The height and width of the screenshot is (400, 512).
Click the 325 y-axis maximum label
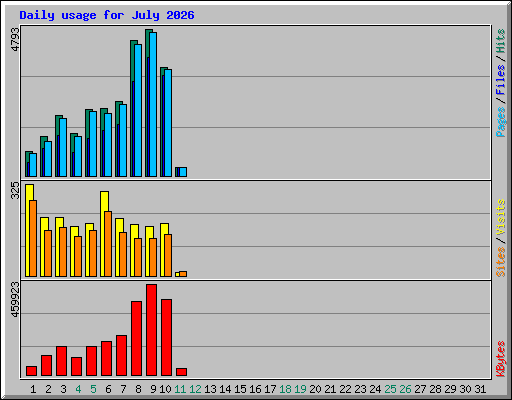[15, 190]
